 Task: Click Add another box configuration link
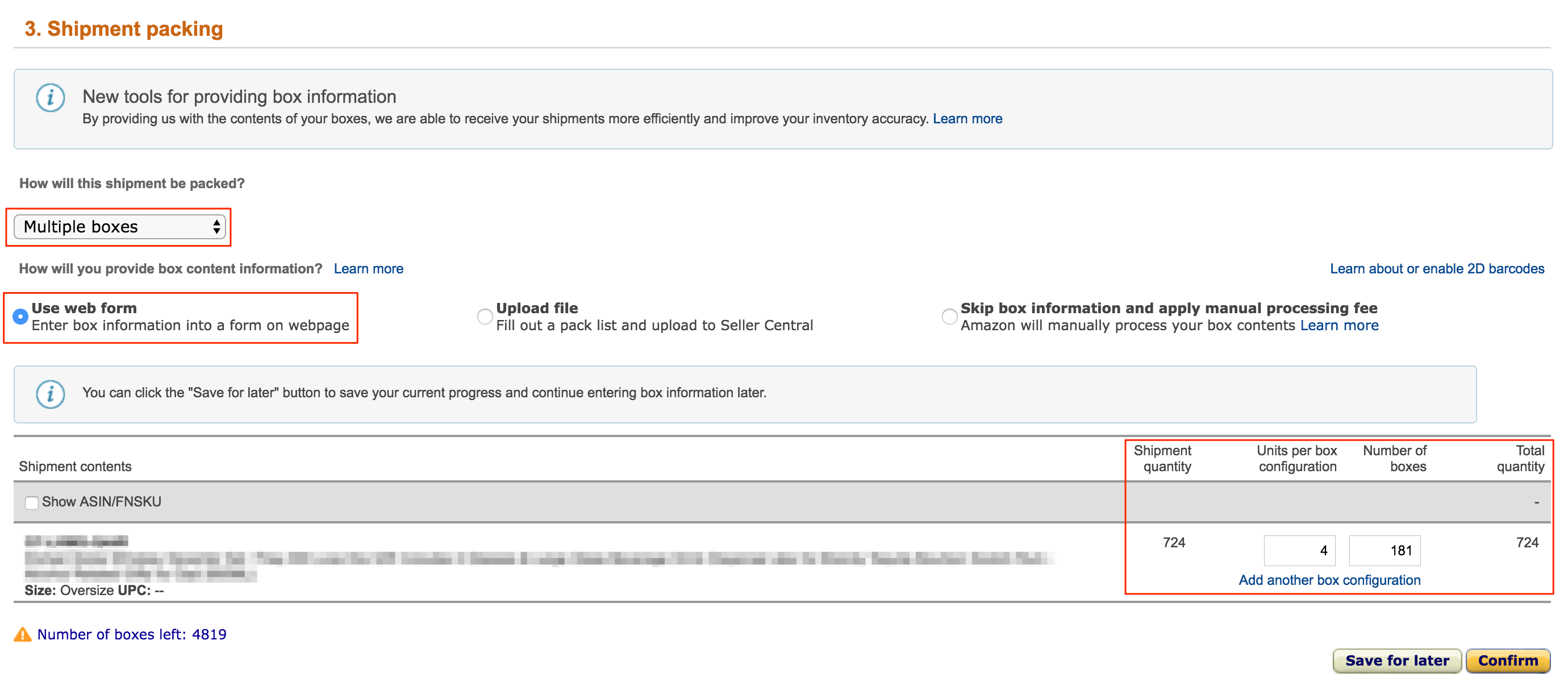click(x=1329, y=580)
